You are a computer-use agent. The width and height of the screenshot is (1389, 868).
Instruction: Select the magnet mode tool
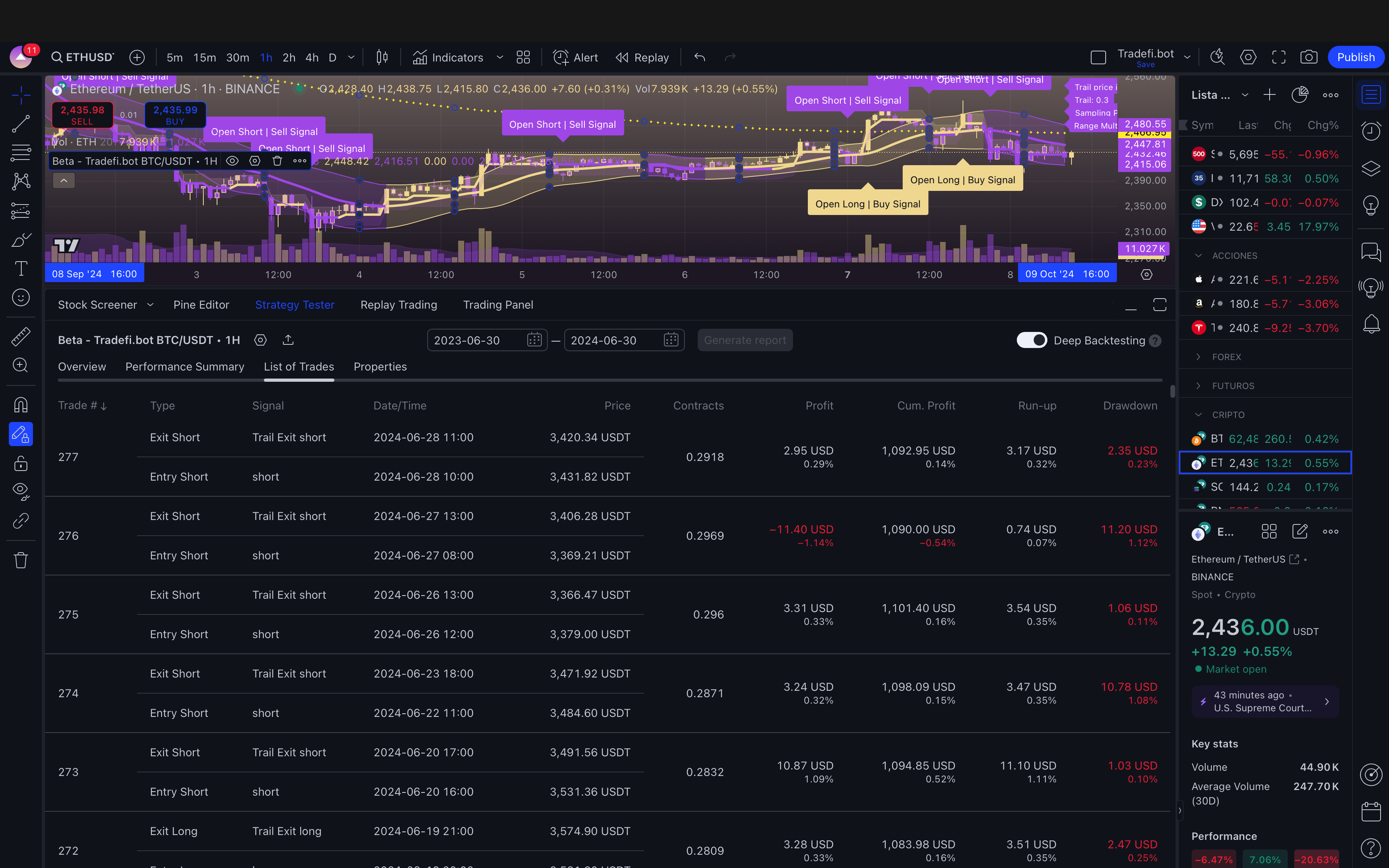(20, 405)
